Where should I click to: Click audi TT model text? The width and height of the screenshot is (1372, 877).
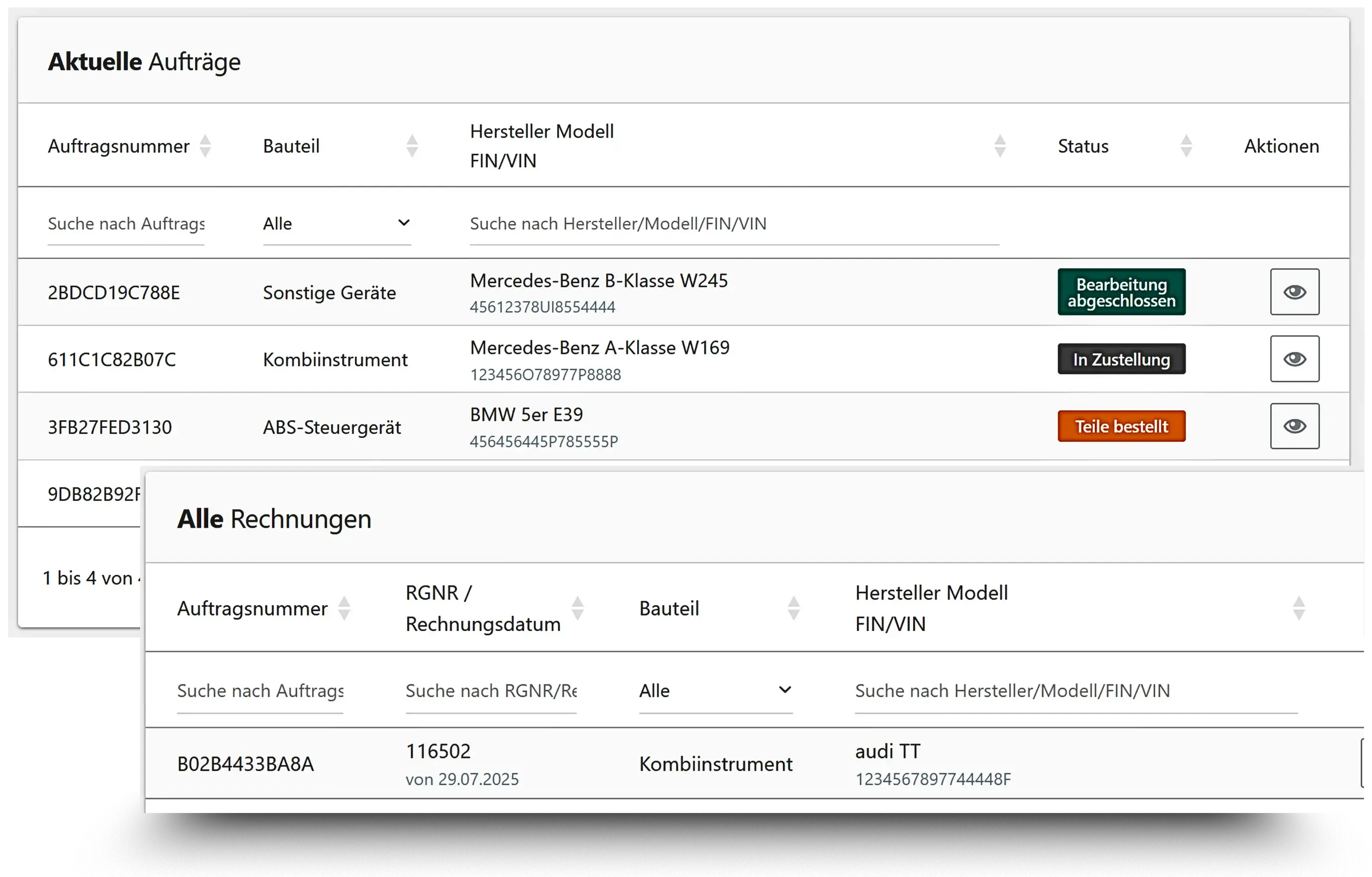[888, 751]
